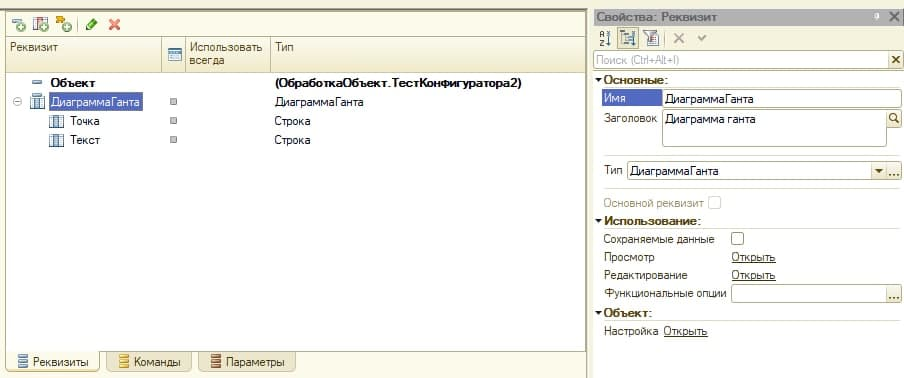
Task: Toggle properties grouping by category icon
Action: [628, 39]
